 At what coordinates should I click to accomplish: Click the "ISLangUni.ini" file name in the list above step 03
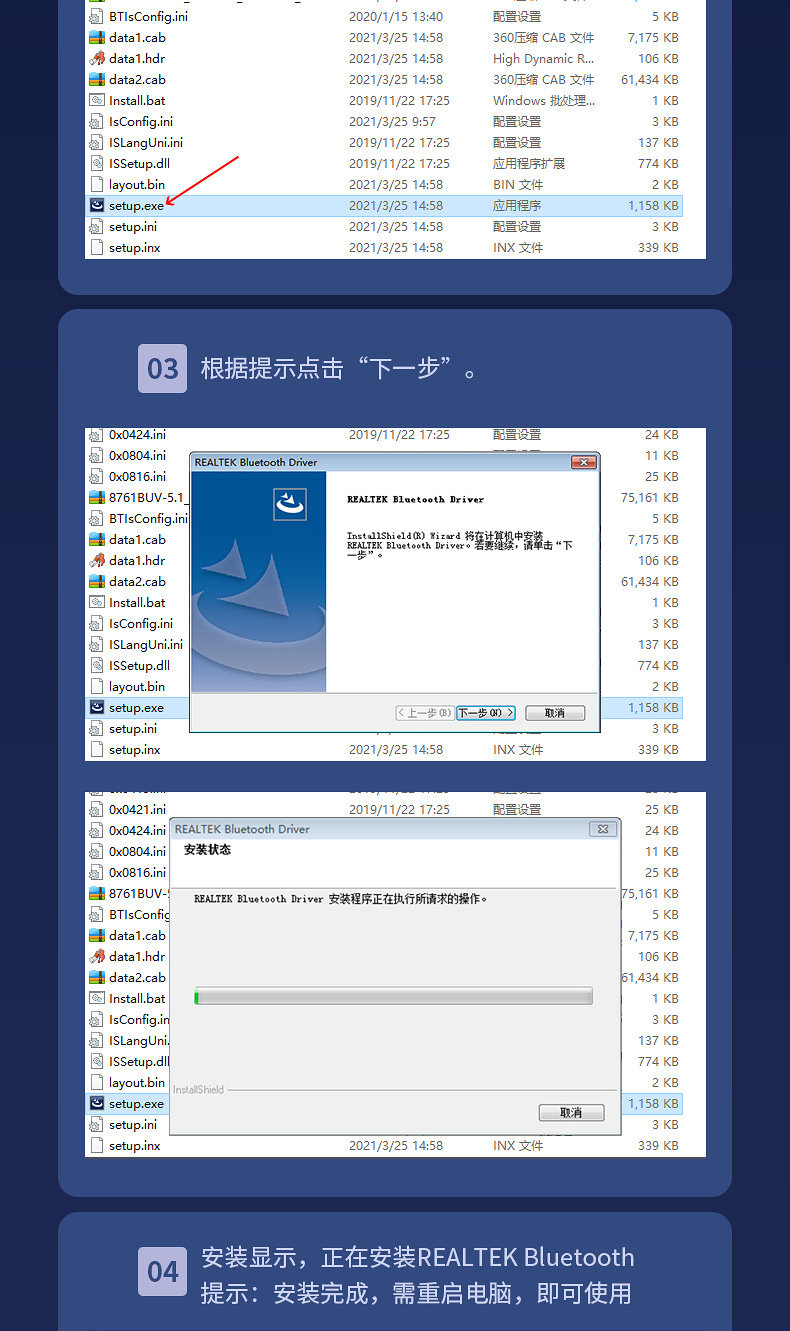point(146,142)
